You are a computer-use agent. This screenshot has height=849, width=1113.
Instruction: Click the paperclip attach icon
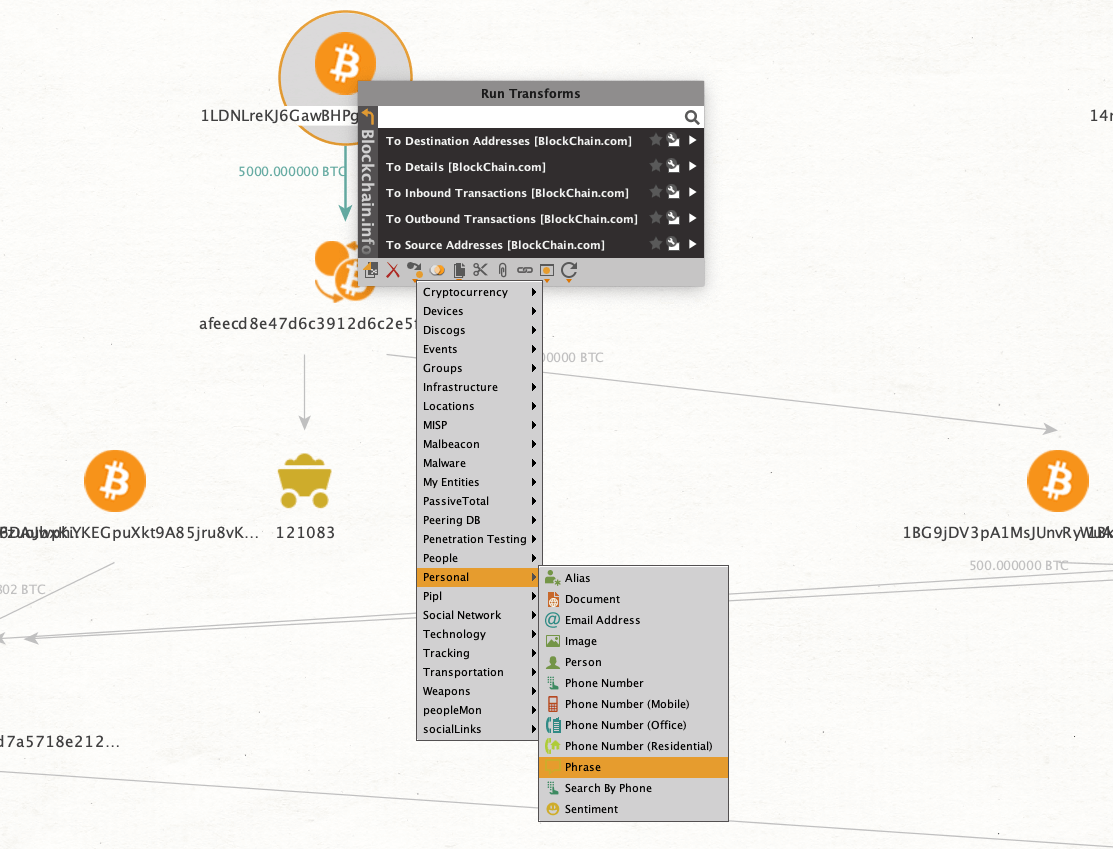[503, 270]
